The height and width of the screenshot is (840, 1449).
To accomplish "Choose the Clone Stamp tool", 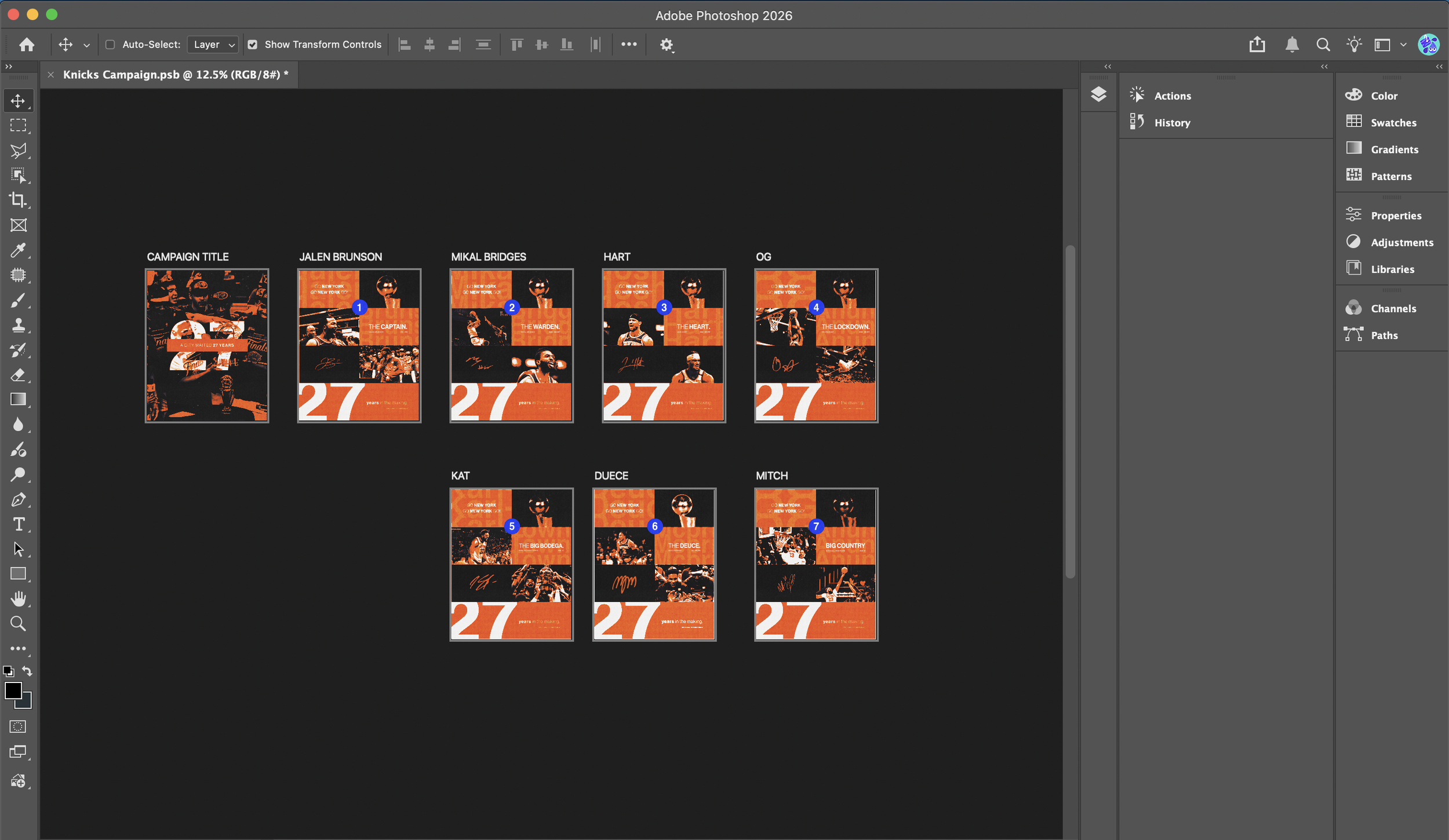I will click(18, 325).
